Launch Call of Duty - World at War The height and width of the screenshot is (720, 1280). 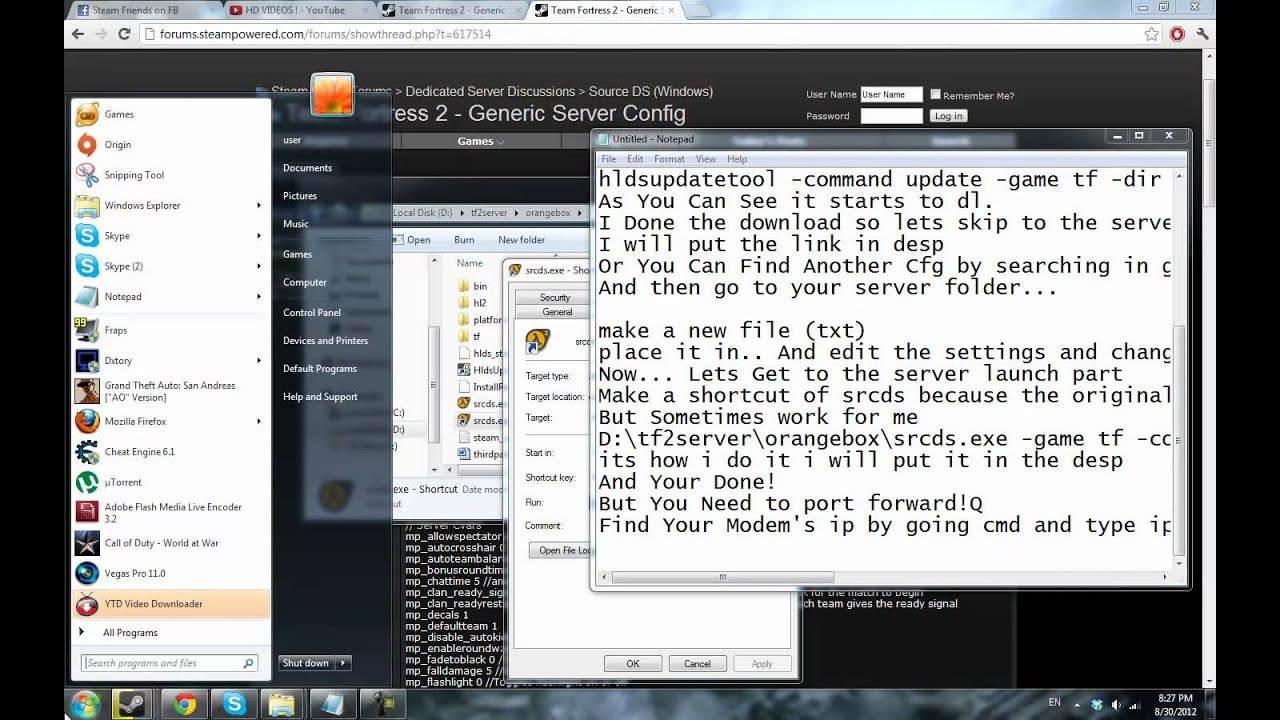click(x=171, y=543)
